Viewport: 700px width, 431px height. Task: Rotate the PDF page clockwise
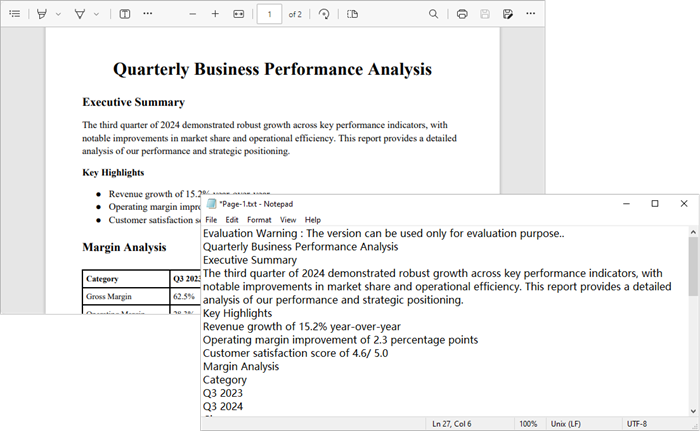click(324, 14)
